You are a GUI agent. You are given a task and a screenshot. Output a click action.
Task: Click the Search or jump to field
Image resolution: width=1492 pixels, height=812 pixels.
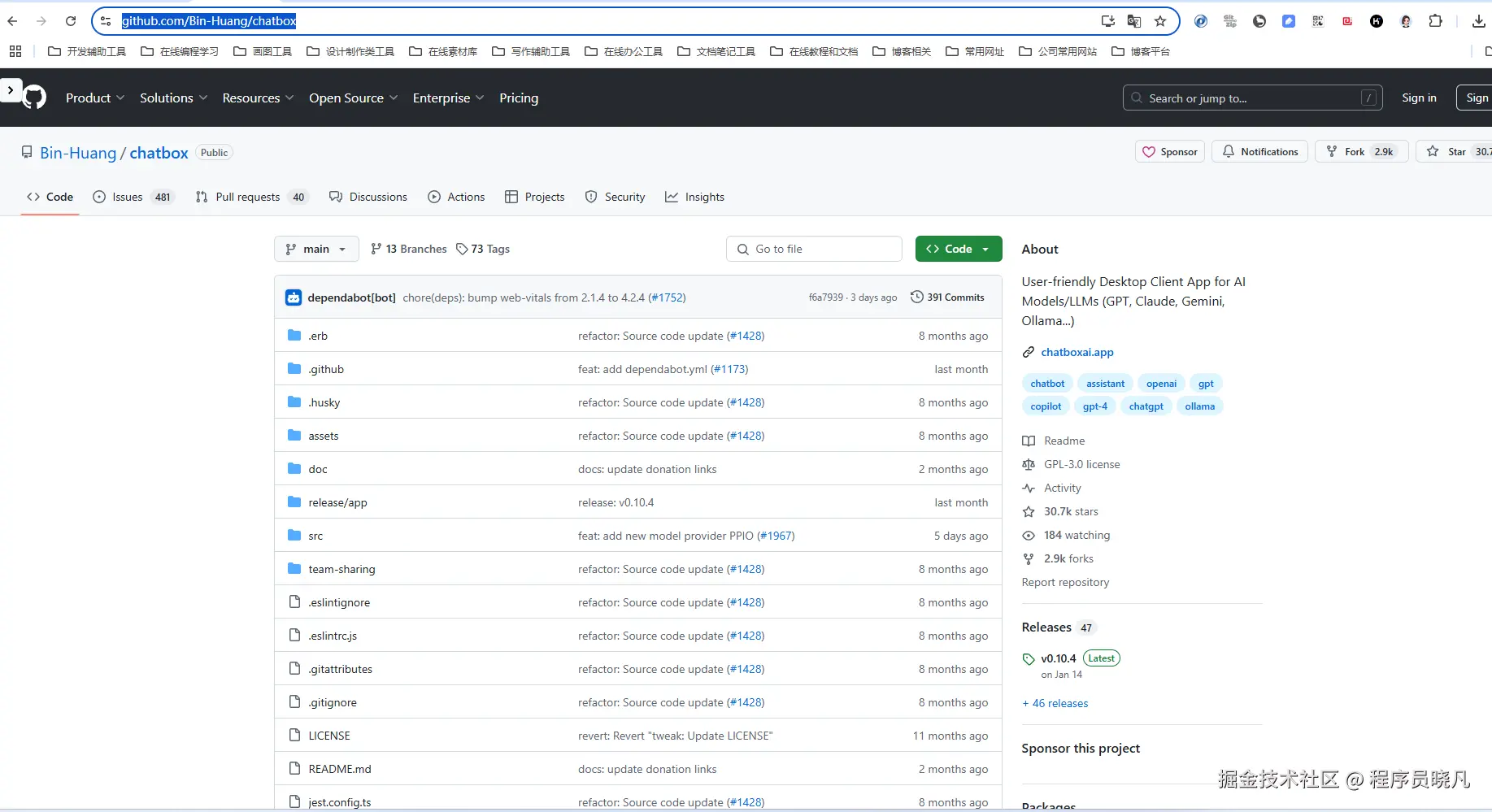(x=1252, y=98)
